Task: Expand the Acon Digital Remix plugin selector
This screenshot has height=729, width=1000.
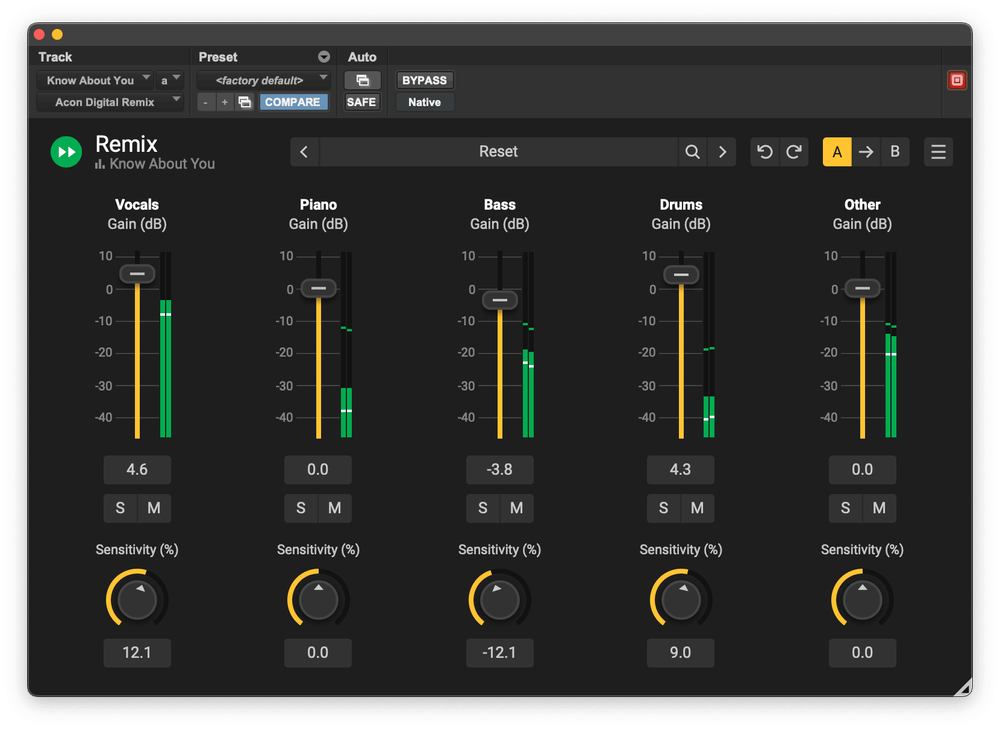Action: click(x=110, y=102)
